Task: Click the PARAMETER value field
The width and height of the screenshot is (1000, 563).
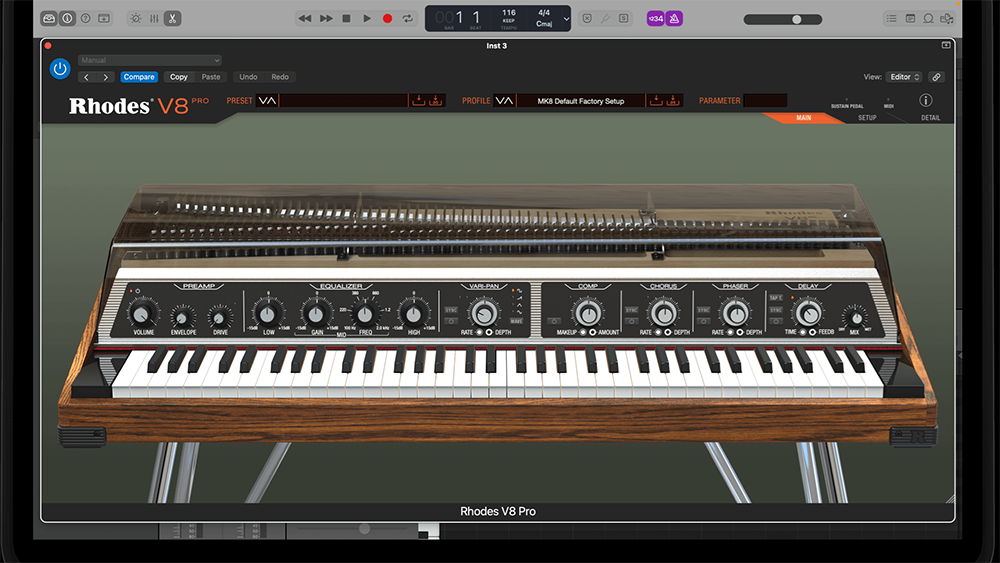Action: tap(765, 101)
